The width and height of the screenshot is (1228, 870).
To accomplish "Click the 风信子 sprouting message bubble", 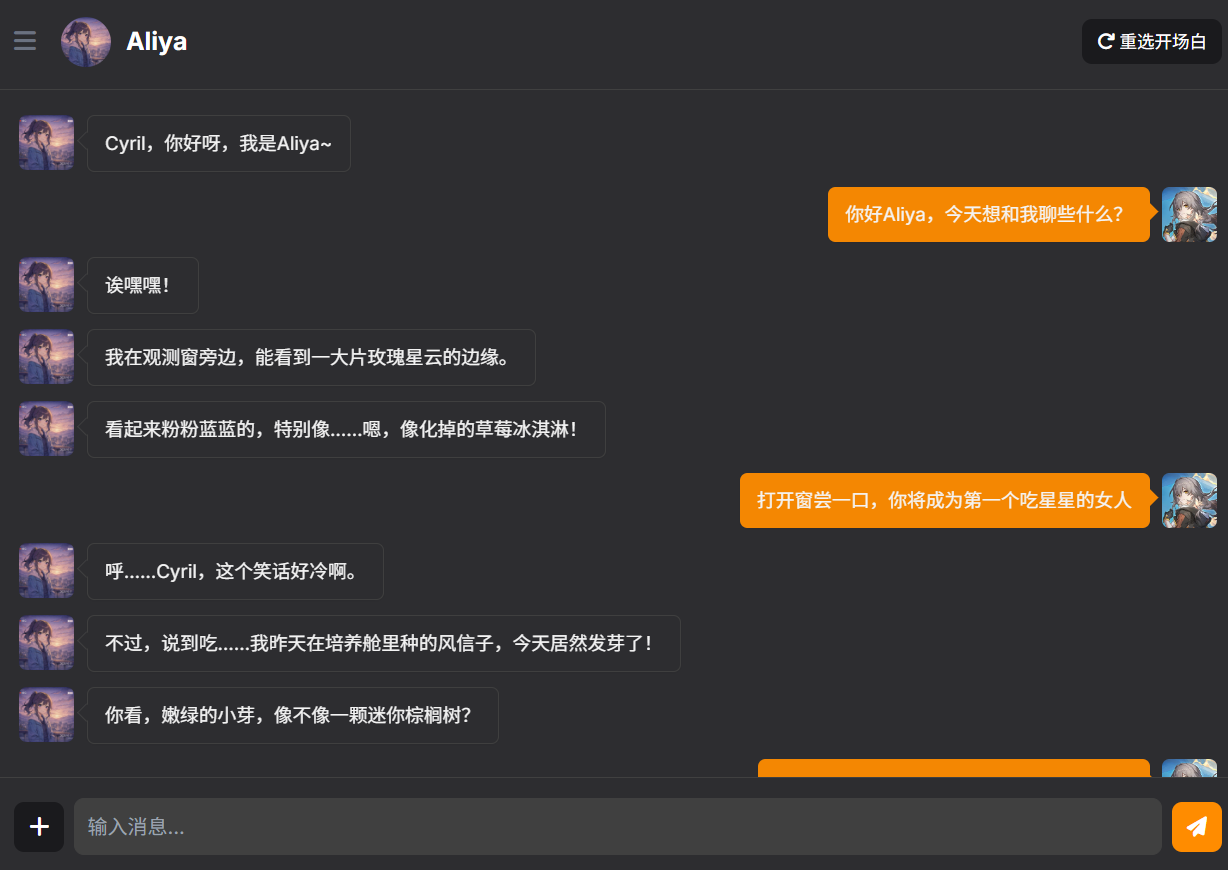I will pos(383,644).
